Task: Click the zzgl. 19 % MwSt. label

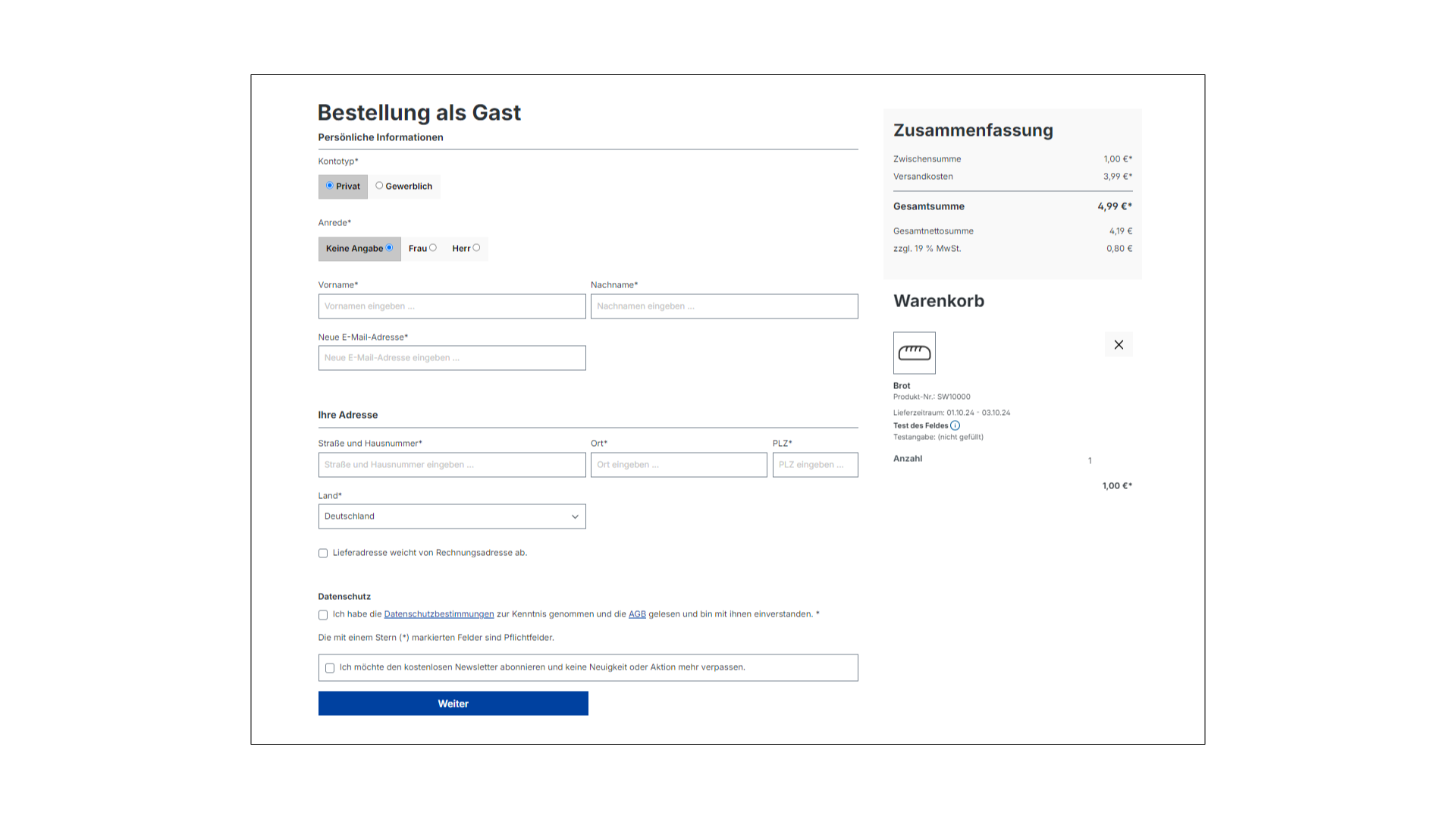Action: (927, 249)
